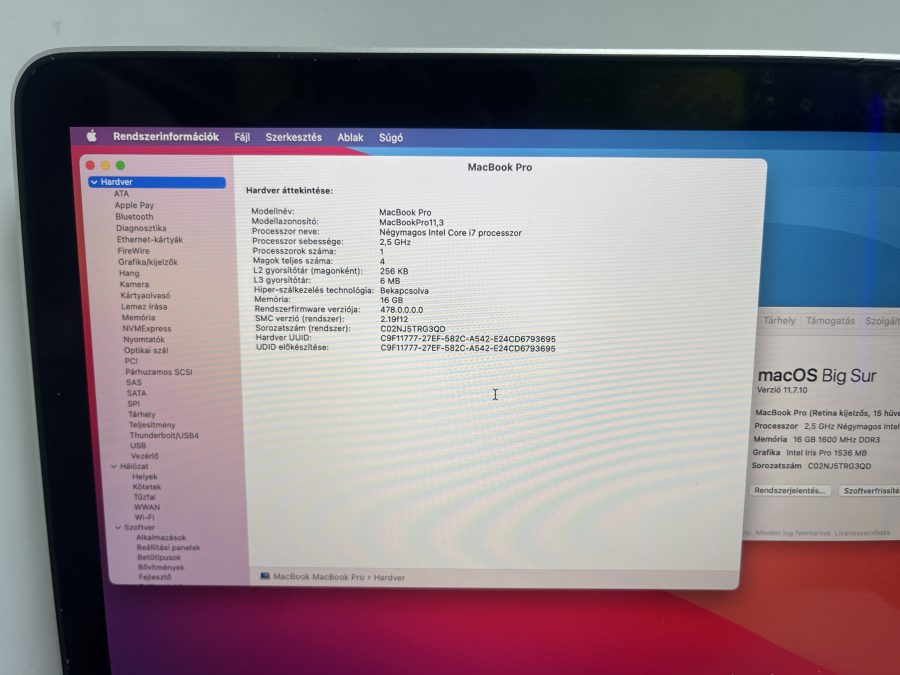Click the red close window button
Viewport: 900px width, 675px height.
pos(90,165)
